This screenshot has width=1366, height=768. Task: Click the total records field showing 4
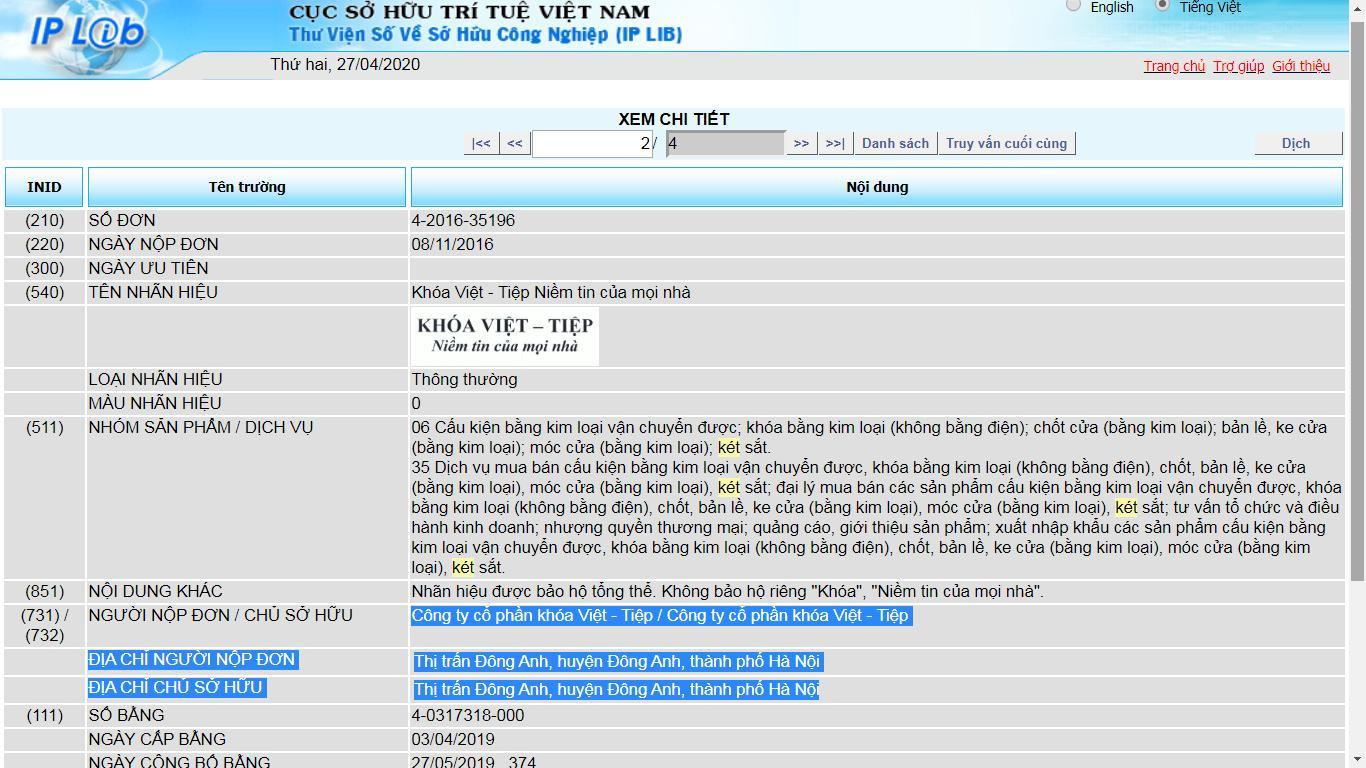(x=725, y=143)
